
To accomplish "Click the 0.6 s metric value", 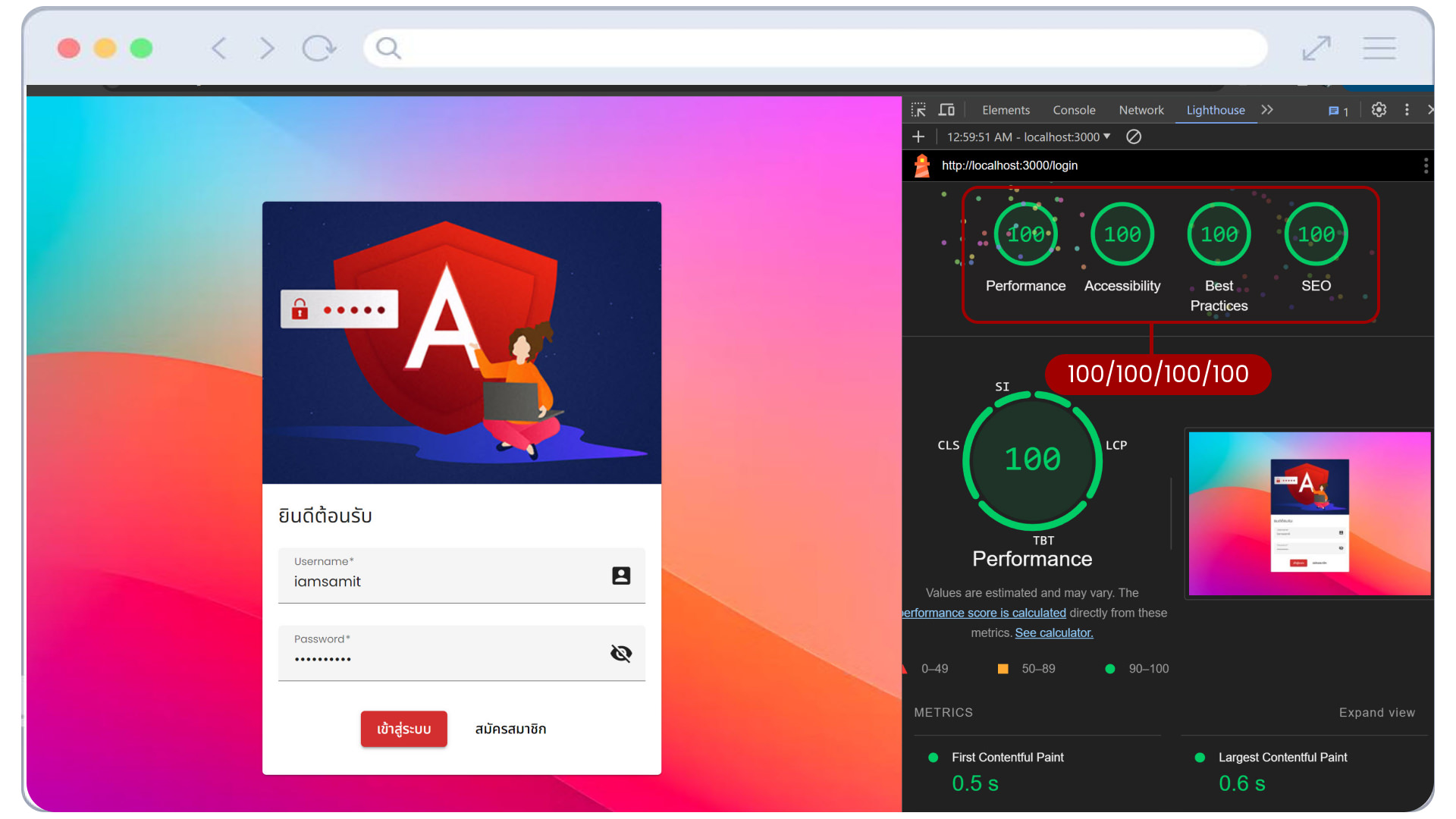I will (1242, 783).
